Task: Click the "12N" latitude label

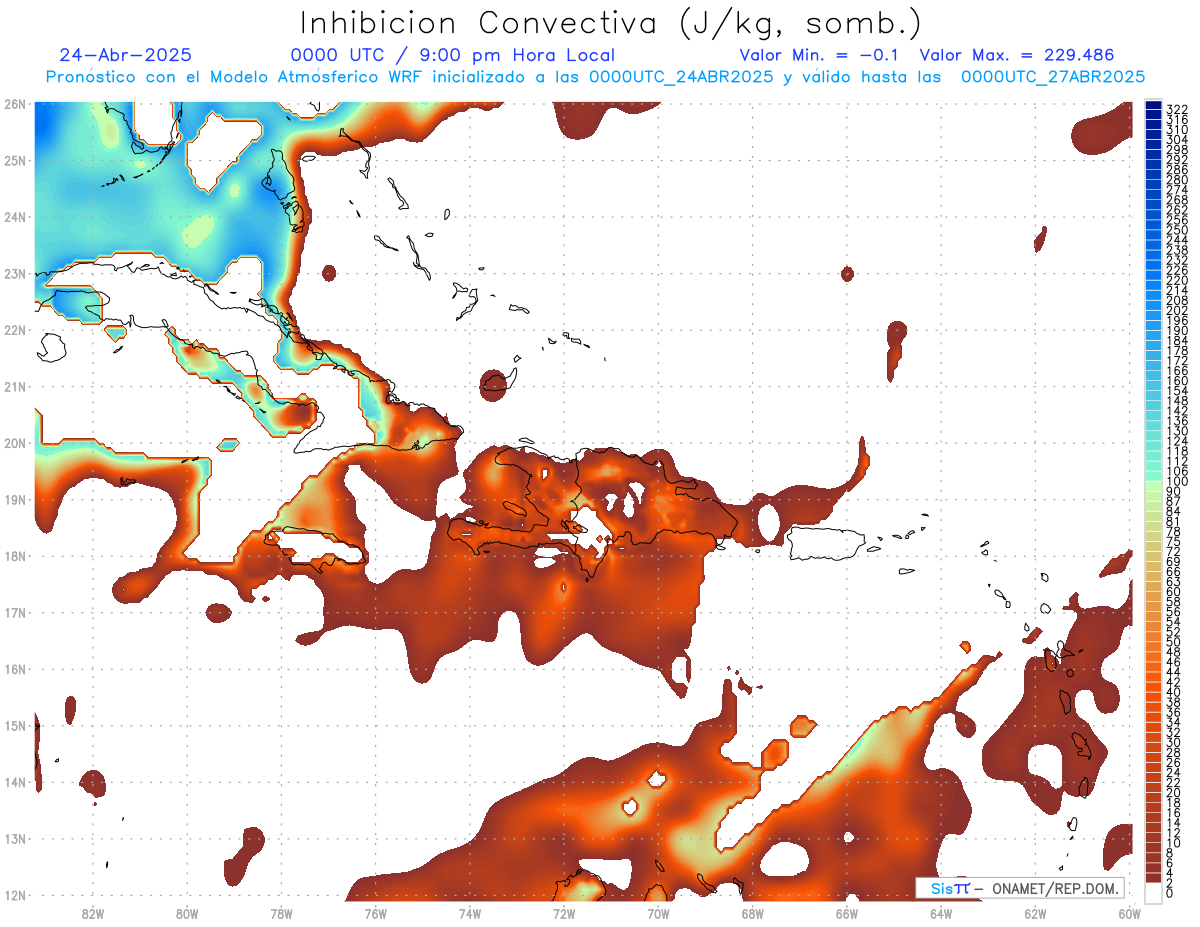Action: click(15, 895)
